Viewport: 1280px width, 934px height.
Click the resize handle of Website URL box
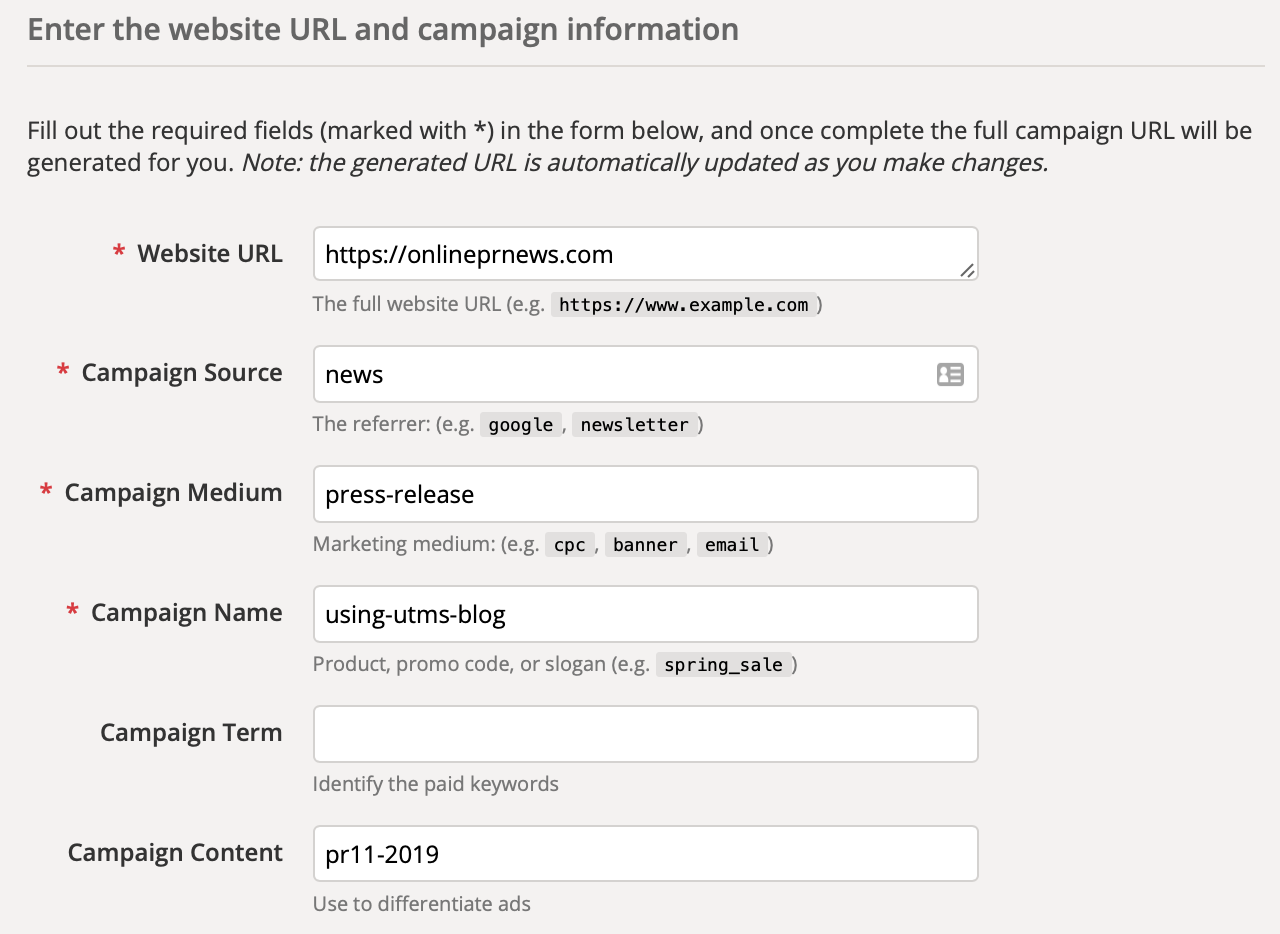[x=967, y=270]
